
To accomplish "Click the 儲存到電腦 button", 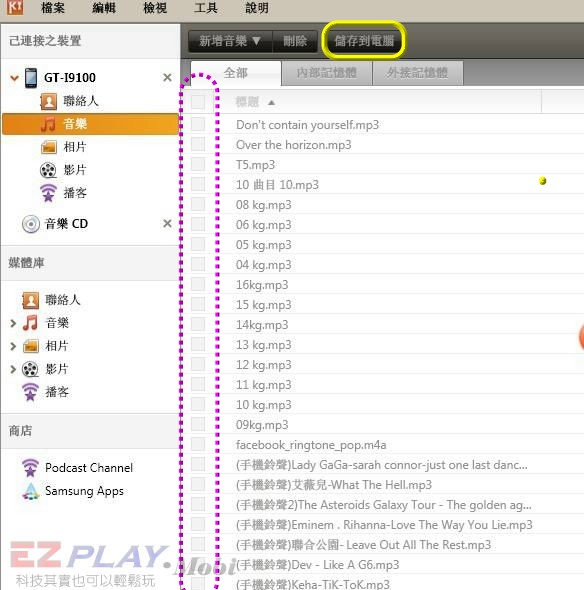I will coord(364,40).
